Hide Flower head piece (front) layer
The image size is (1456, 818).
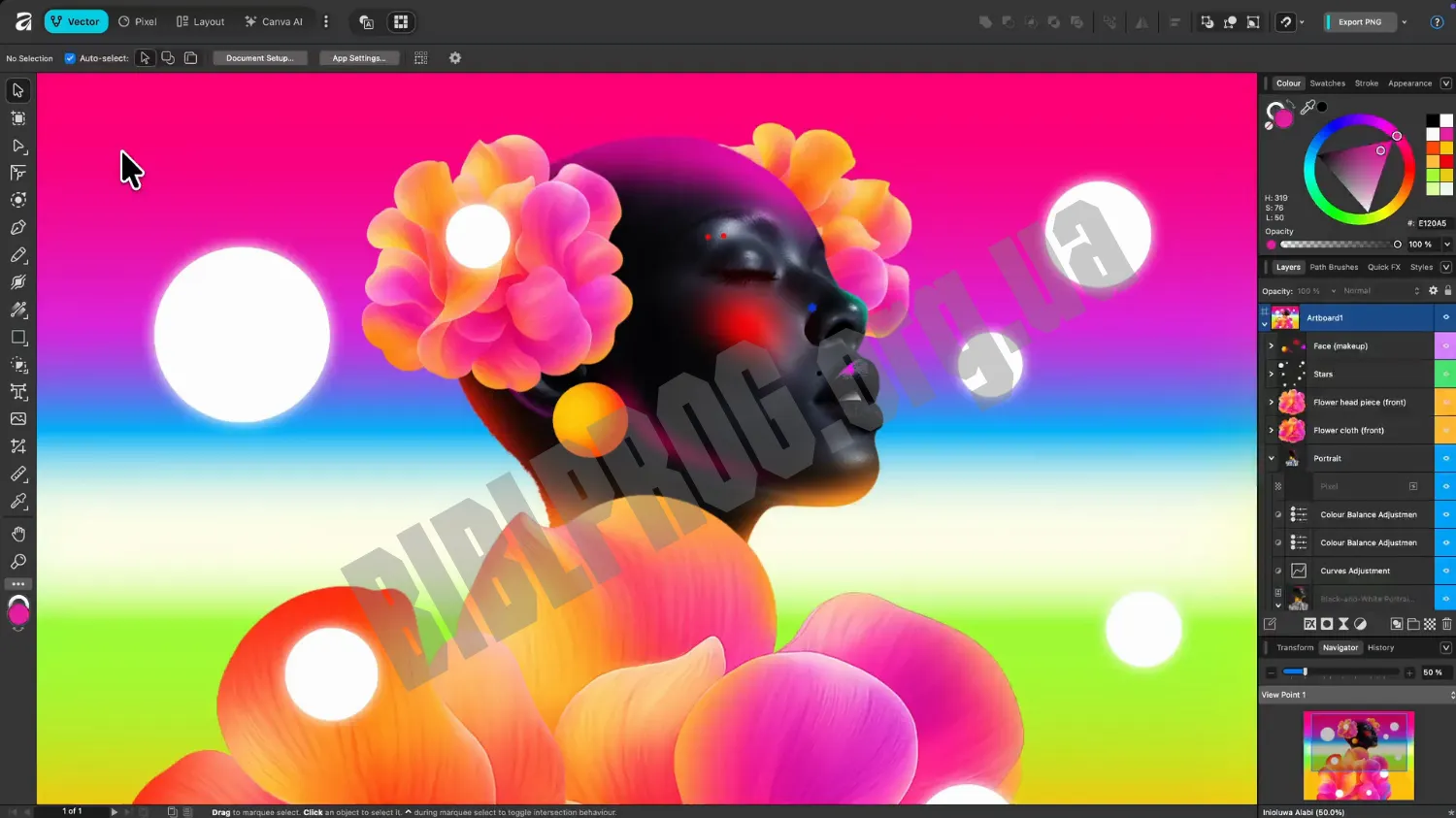tap(1445, 402)
